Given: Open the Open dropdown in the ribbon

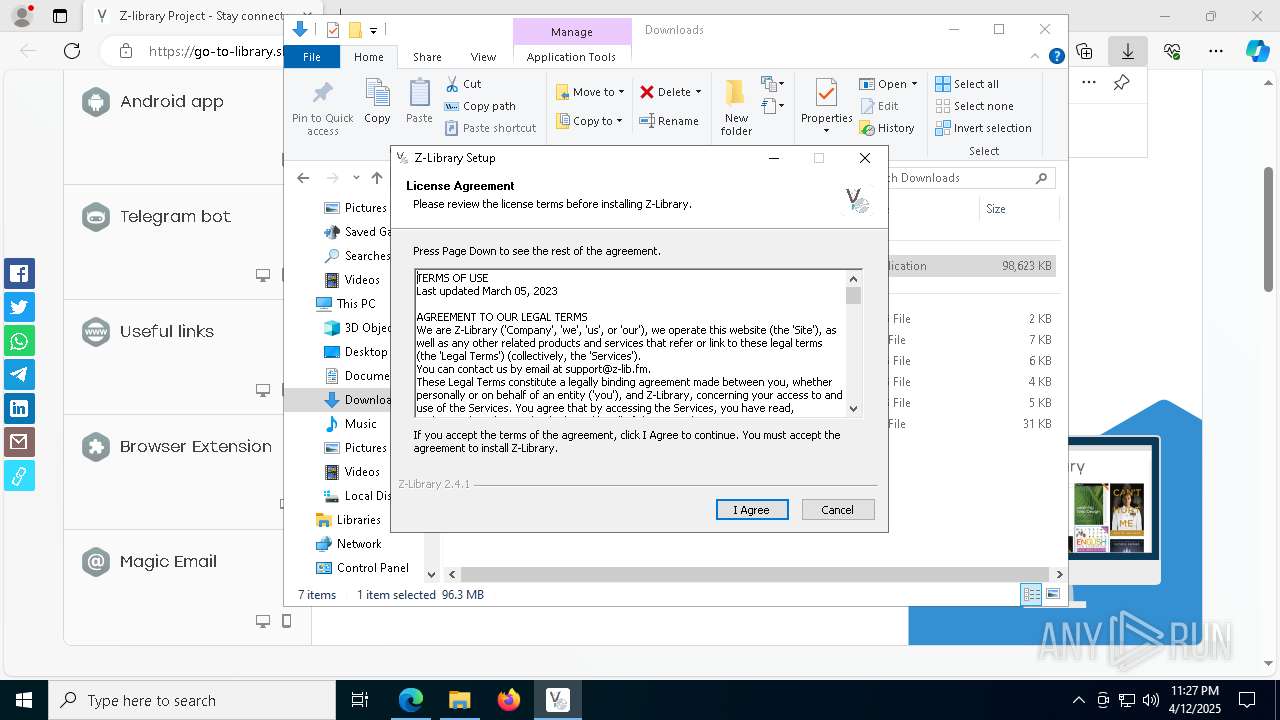Looking at the screenshot, I should 888,84.
